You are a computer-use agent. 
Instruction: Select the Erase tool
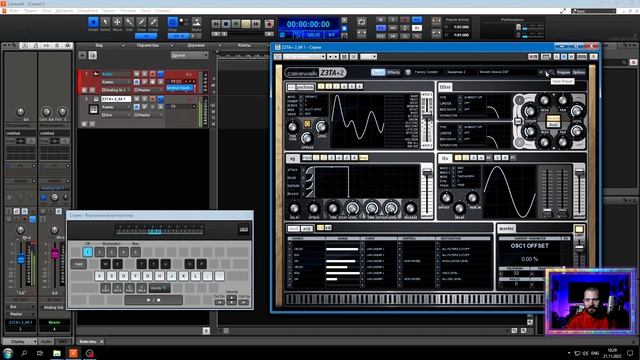[153, 22]
